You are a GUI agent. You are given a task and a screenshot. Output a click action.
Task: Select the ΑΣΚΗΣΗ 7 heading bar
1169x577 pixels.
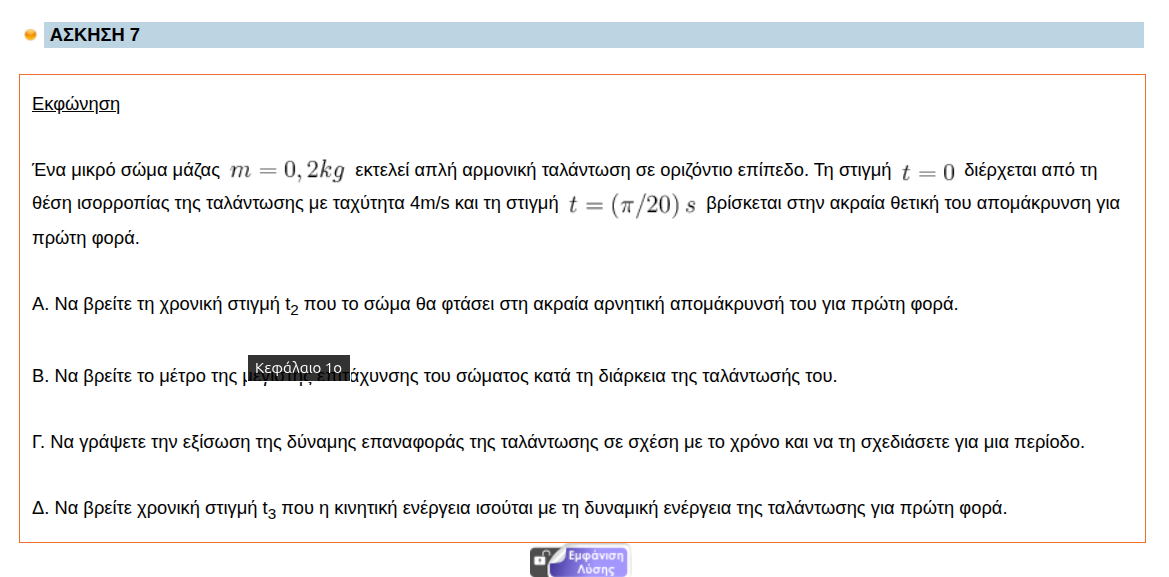coord(593,35)
